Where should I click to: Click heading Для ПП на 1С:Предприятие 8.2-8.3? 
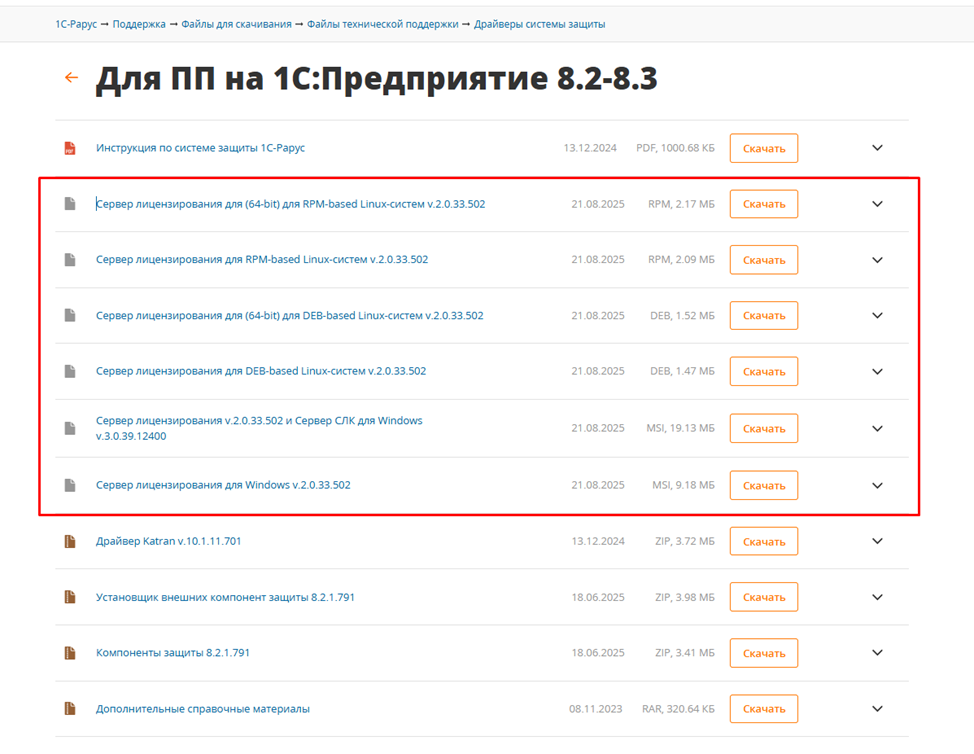click(376, 79)
